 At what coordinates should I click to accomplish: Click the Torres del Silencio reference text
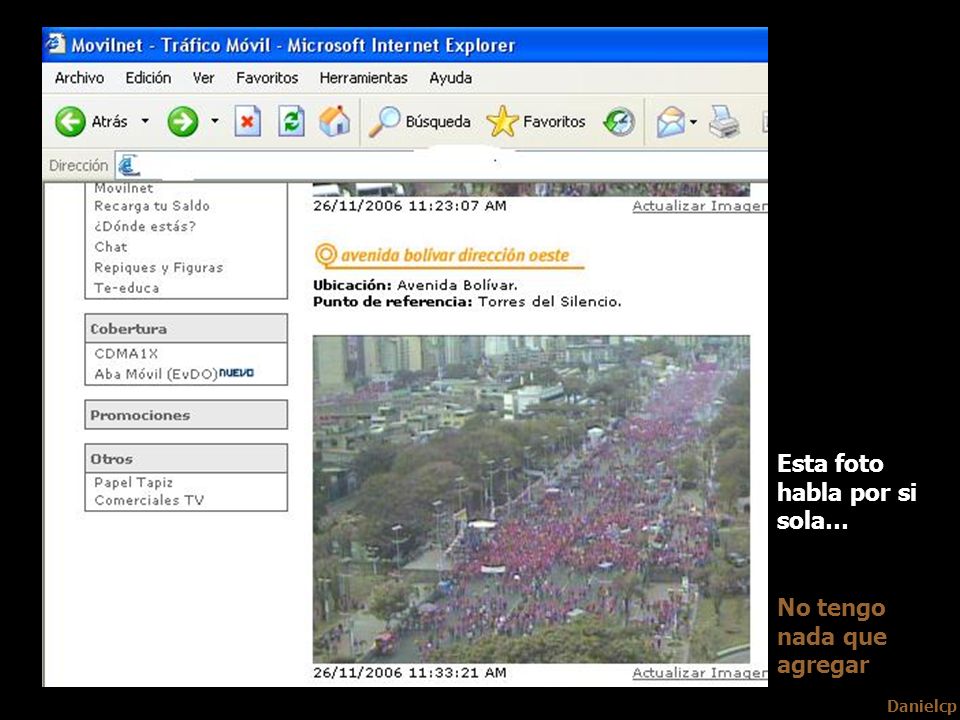(549, 302)
